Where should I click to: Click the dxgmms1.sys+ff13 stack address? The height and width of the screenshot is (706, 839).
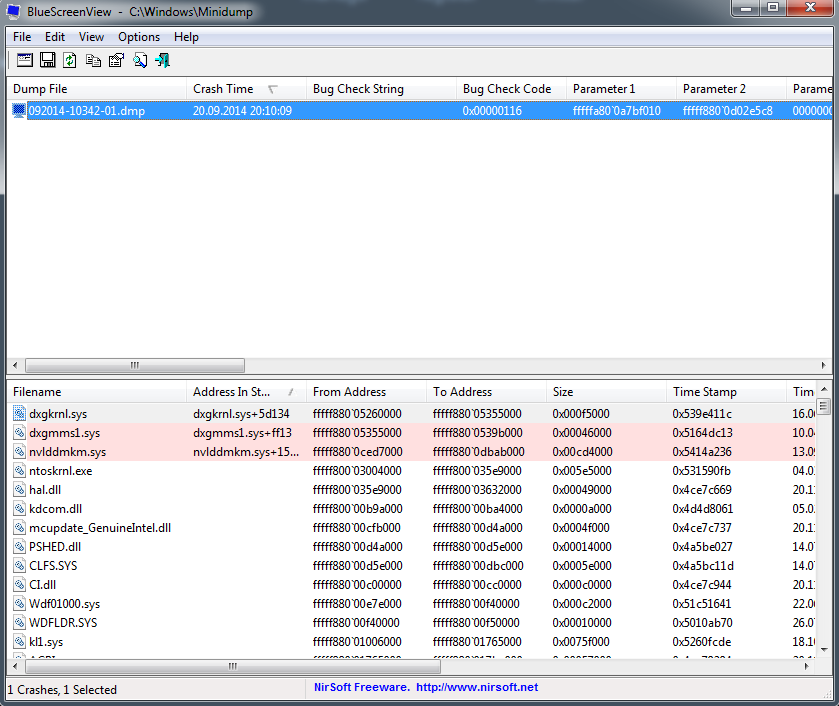[242, 432]
